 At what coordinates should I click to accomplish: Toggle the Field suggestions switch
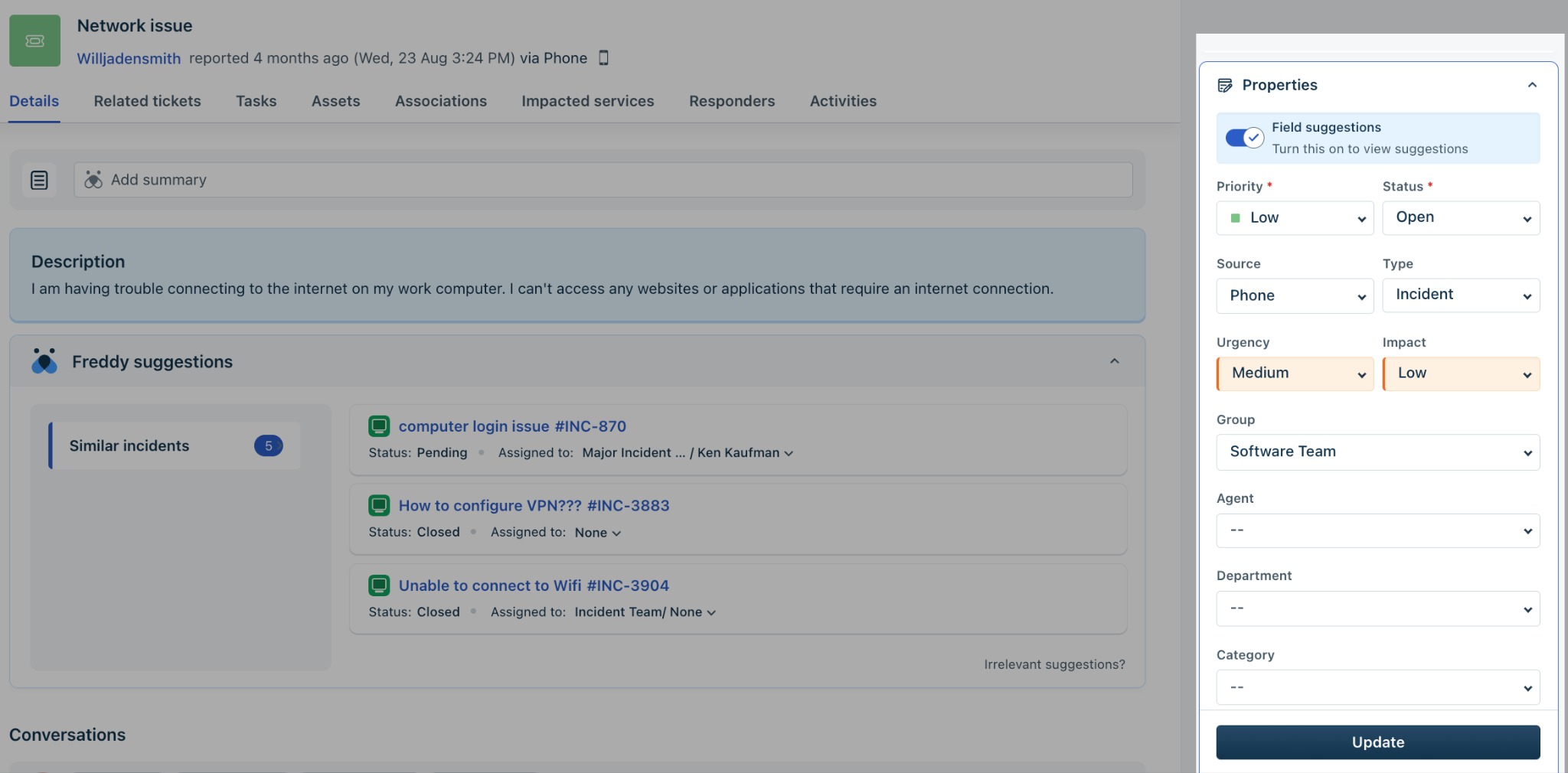[1244, 138]
